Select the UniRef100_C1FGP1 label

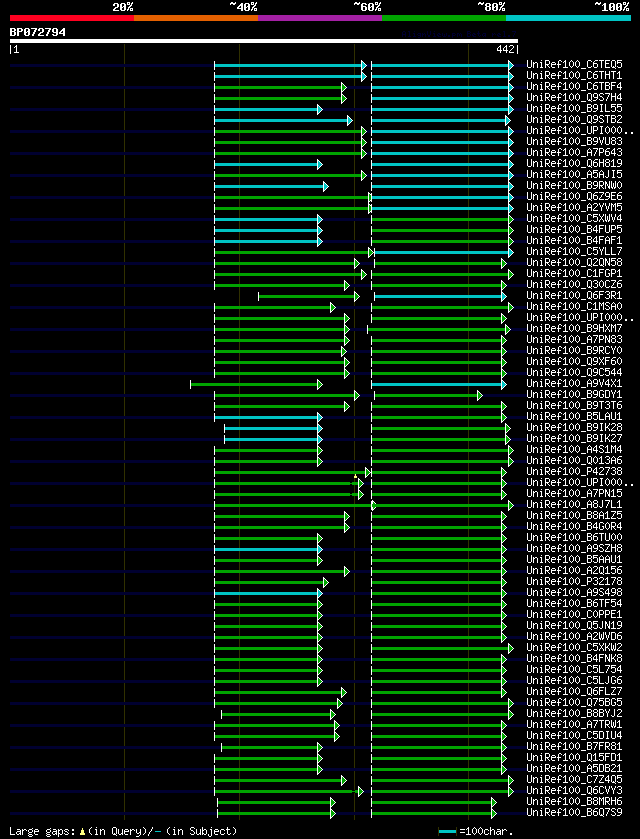point(574,273)
